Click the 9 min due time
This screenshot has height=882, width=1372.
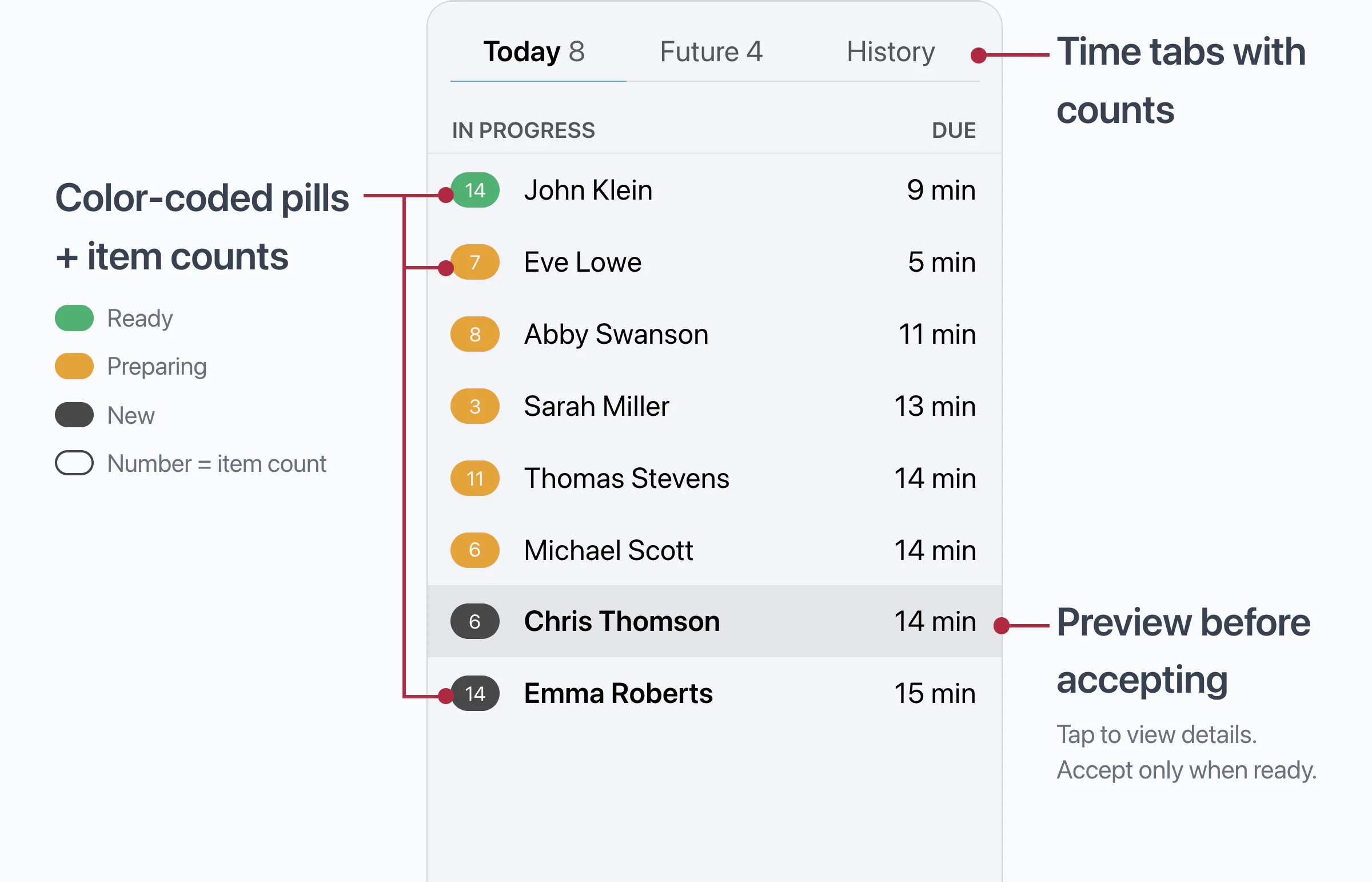(x=941, y=190)
